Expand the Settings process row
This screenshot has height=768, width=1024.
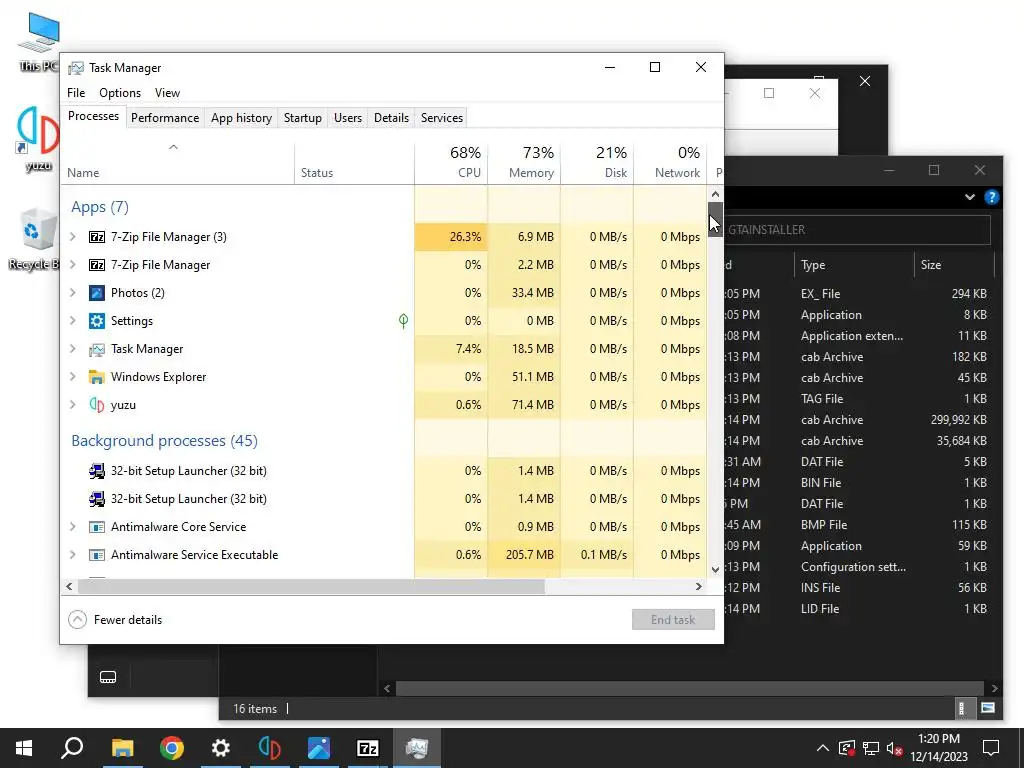click(x=73, y=321)
